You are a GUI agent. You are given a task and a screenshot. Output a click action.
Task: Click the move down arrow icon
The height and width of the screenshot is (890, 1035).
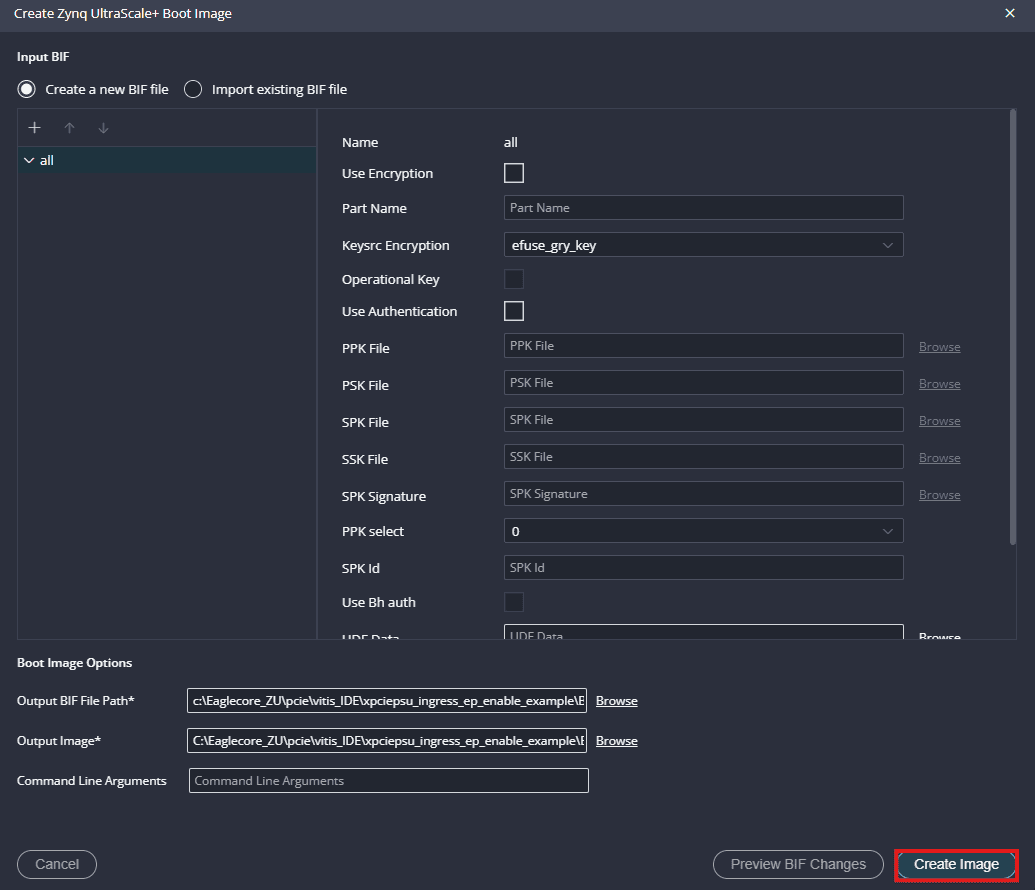pos(103,128)
